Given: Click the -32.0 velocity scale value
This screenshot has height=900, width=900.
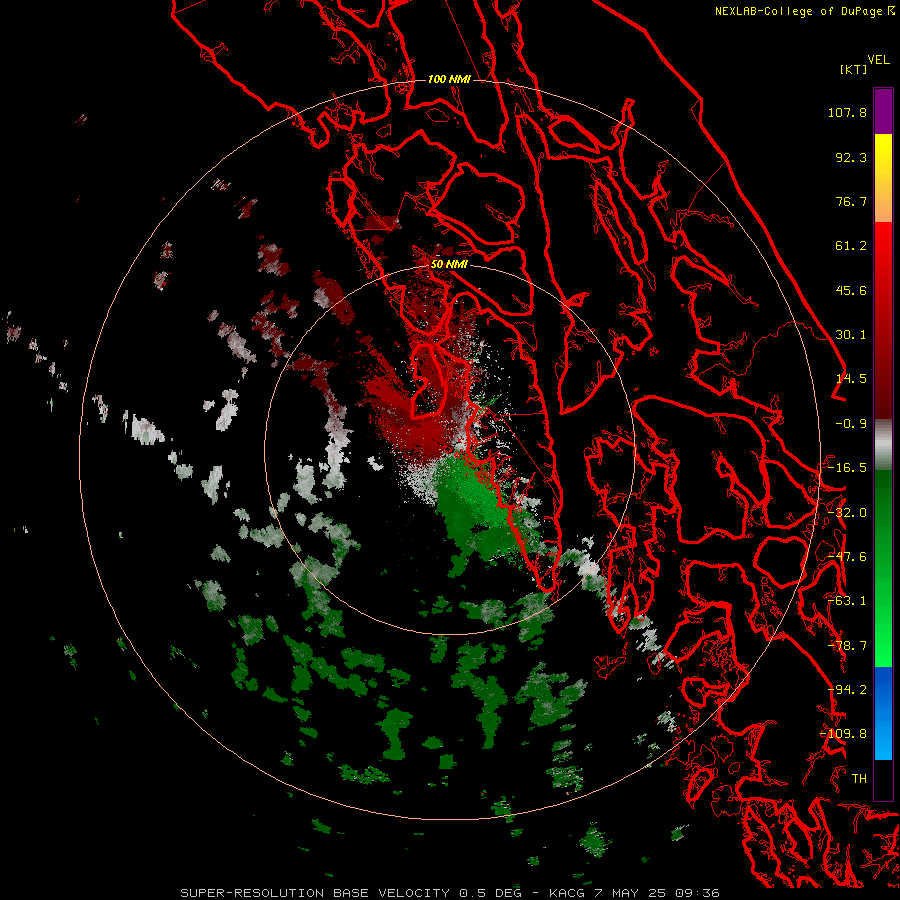Looking at the screenshot, I should 847,513.
